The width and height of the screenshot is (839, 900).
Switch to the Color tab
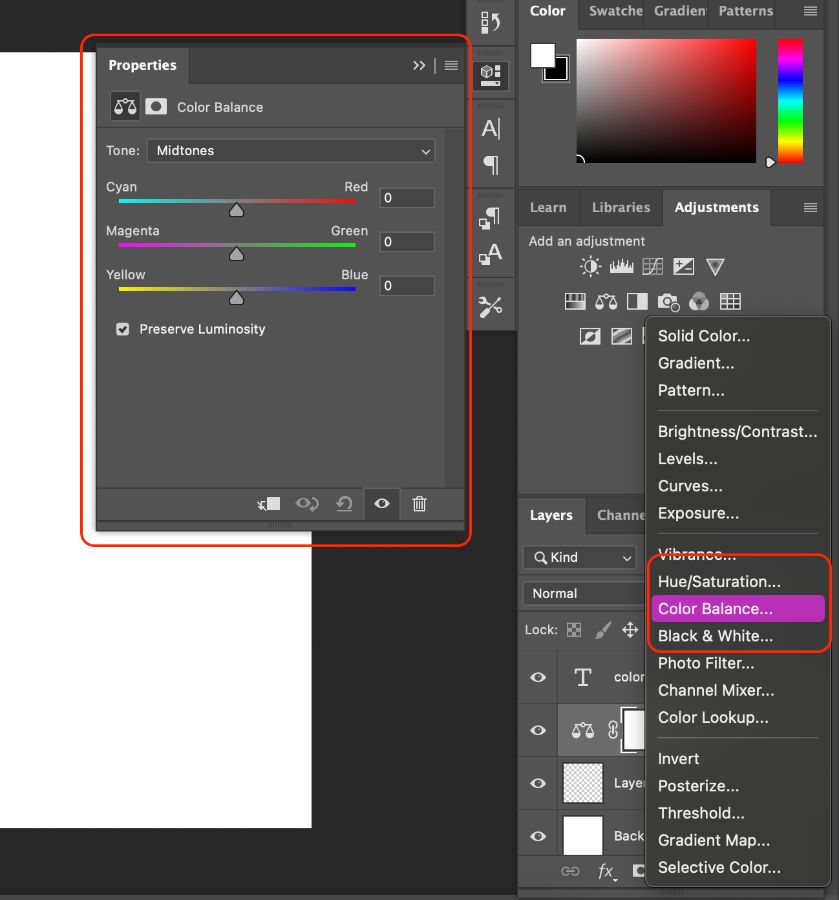(547, 11)
